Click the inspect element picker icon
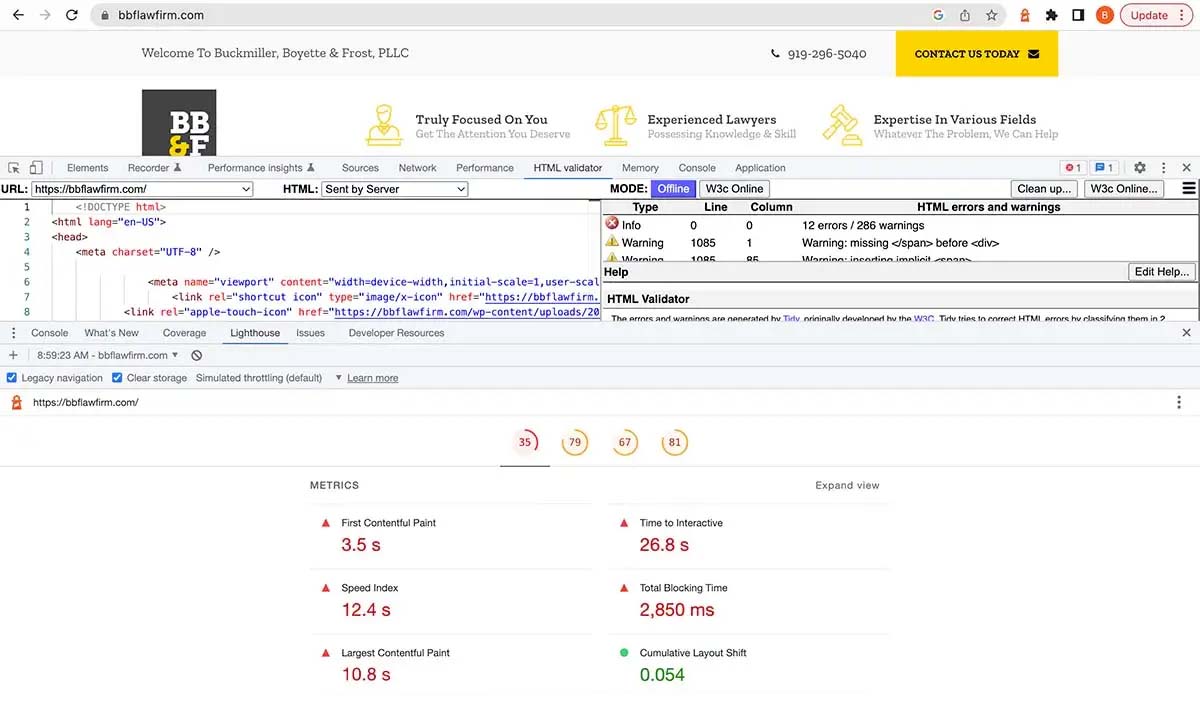 (14, 168)
